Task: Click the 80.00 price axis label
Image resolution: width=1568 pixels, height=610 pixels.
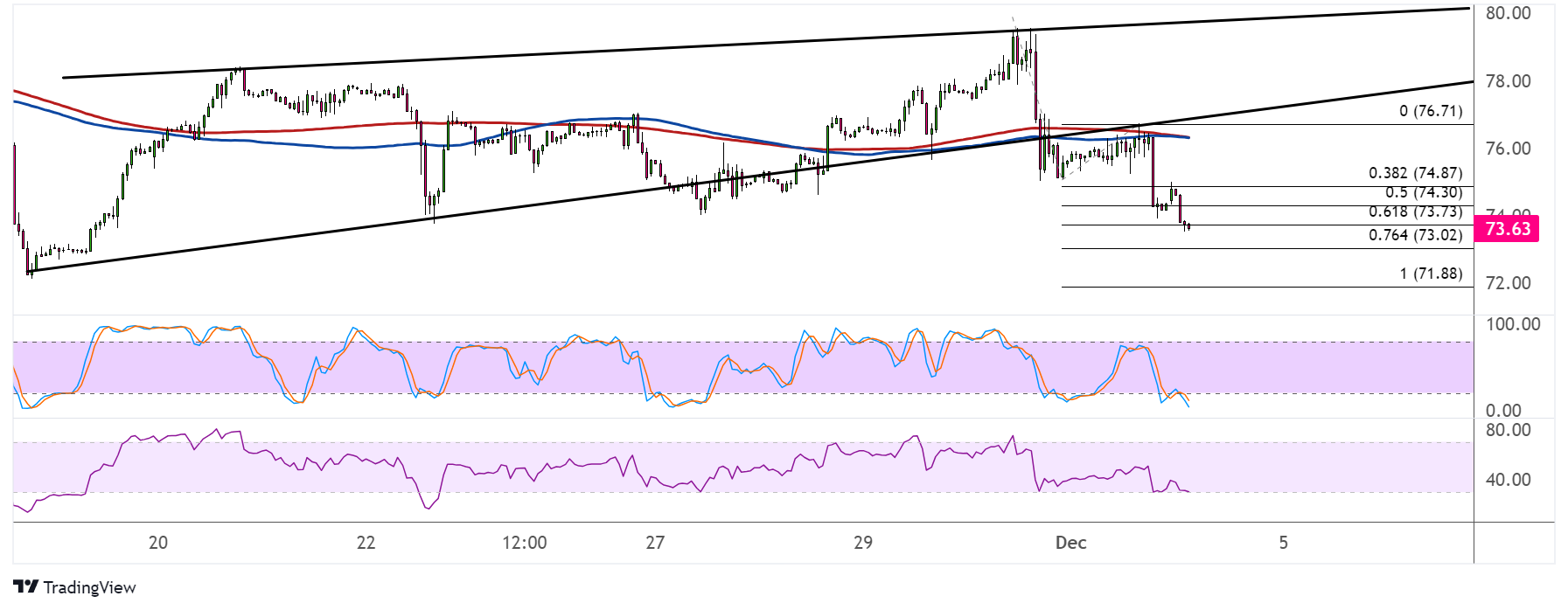Action: click(x=1508, y=13)
